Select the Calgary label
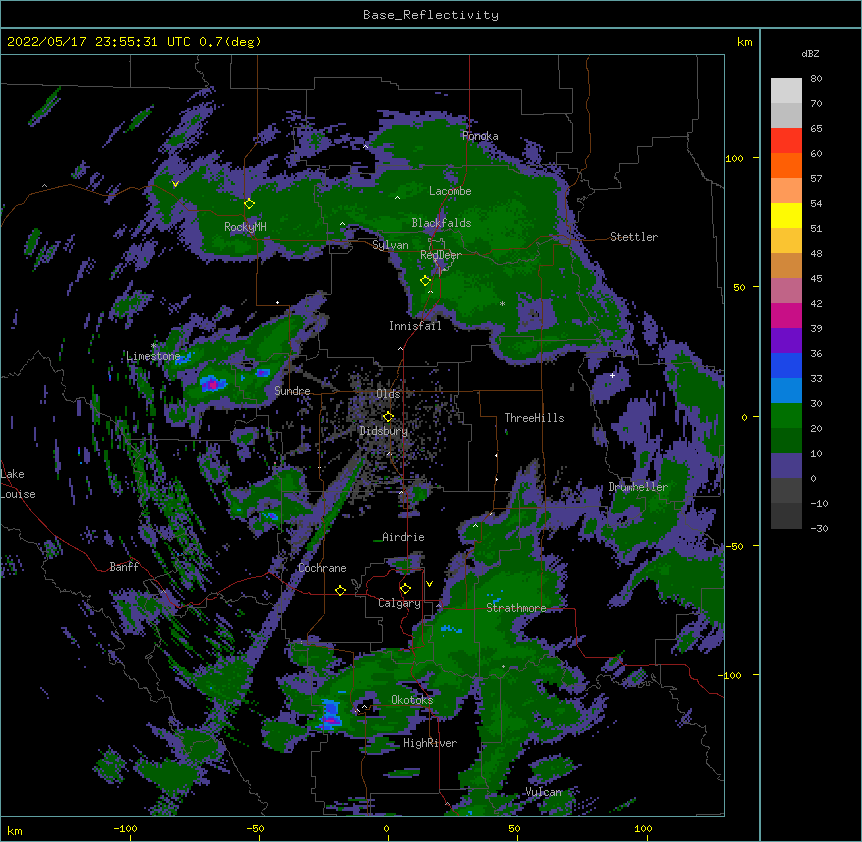Viewport: 862px width, 842px height. (399, 603)
